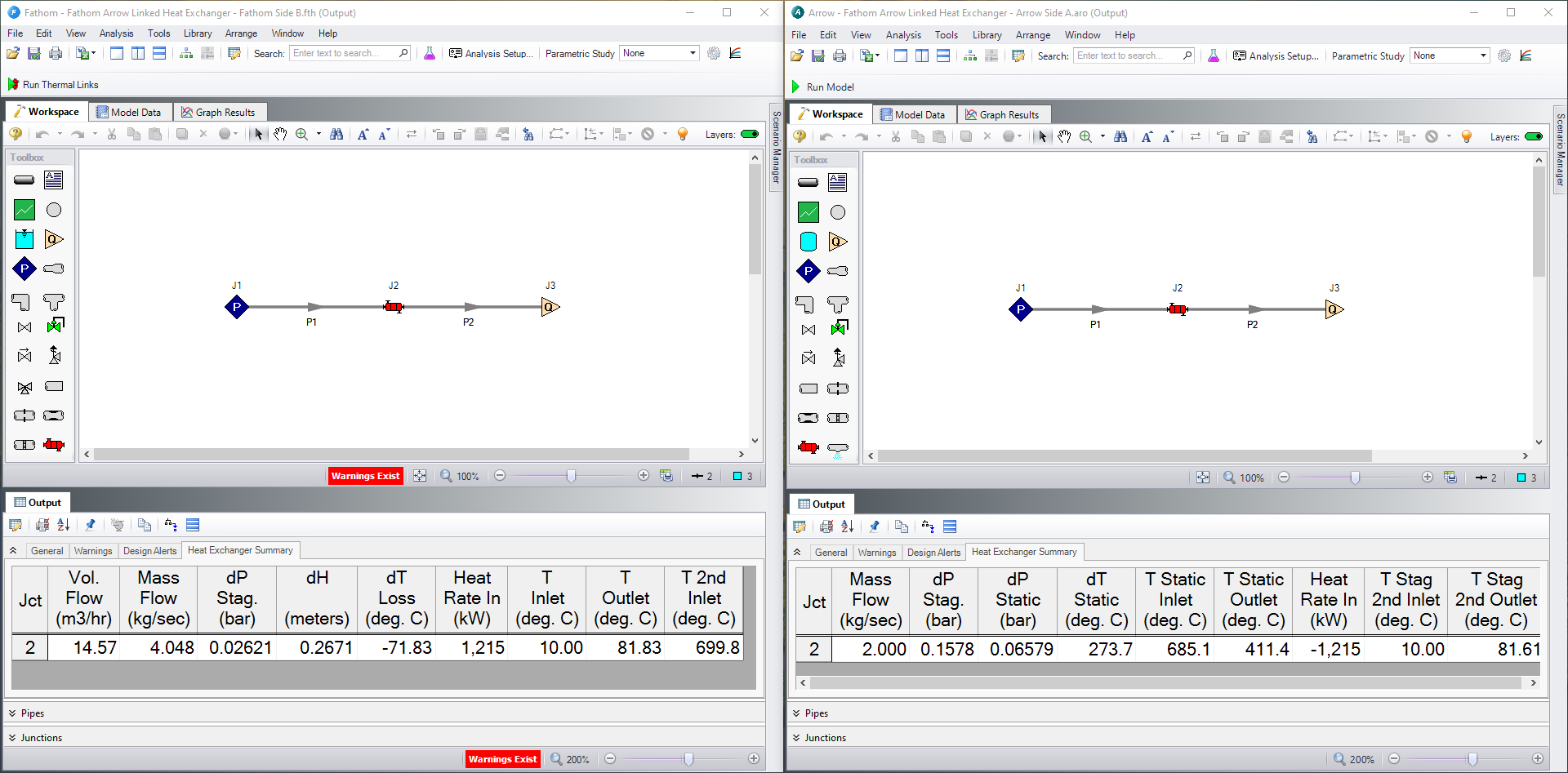Select the Assigned Flow junction tool

click(54, 239)
